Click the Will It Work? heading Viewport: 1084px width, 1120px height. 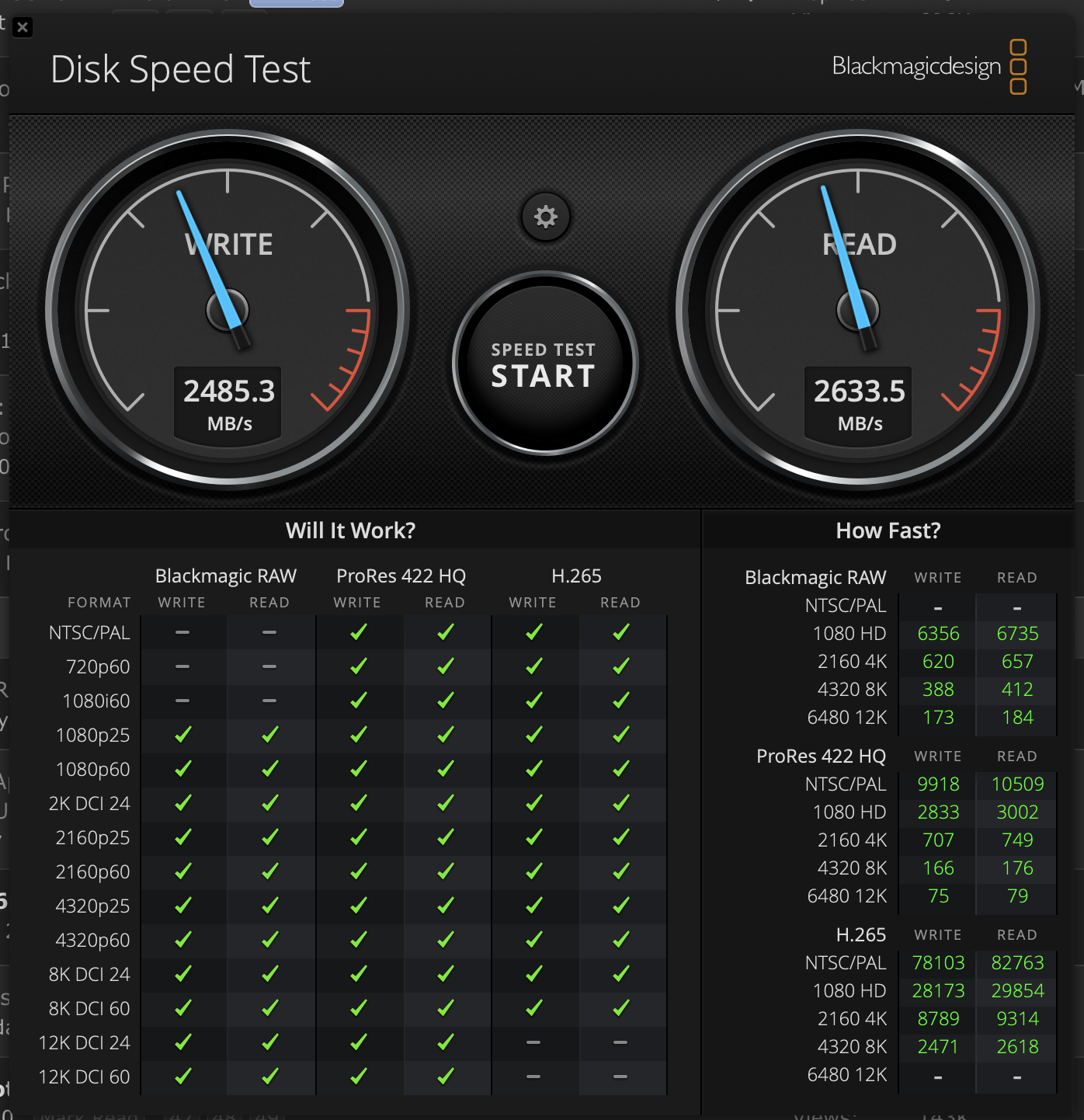pos(350,530)
